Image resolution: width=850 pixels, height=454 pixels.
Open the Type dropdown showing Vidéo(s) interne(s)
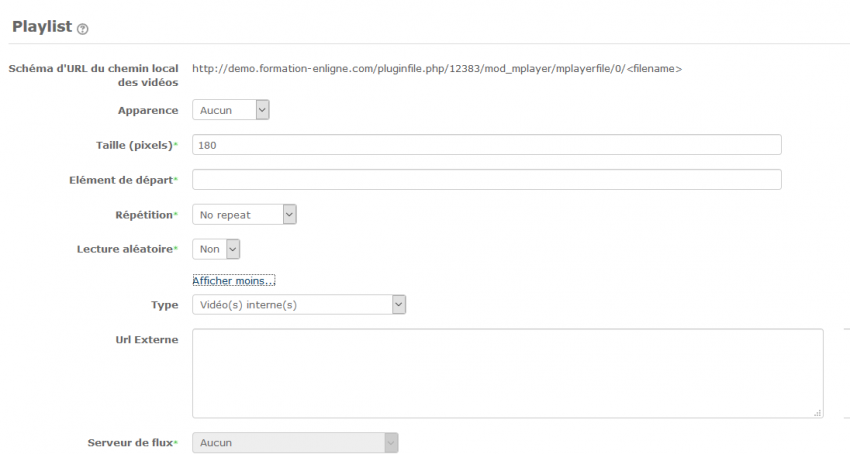click(x=299, y=305)
